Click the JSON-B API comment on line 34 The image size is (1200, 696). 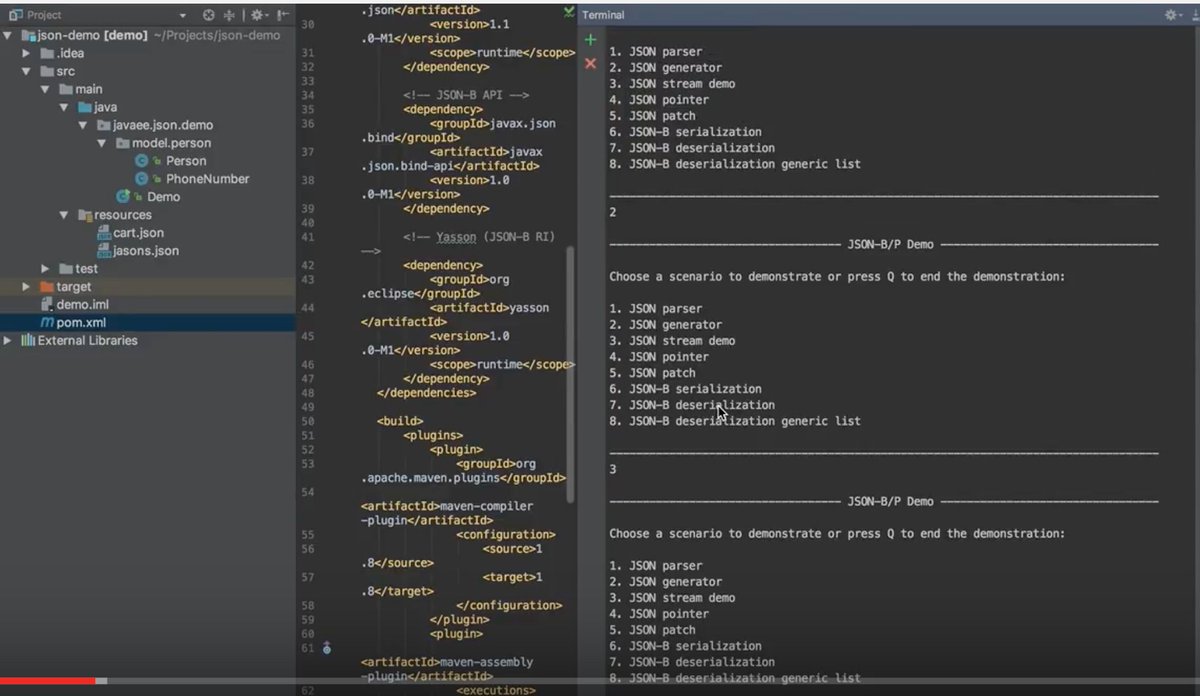click(x=466, y=95)
